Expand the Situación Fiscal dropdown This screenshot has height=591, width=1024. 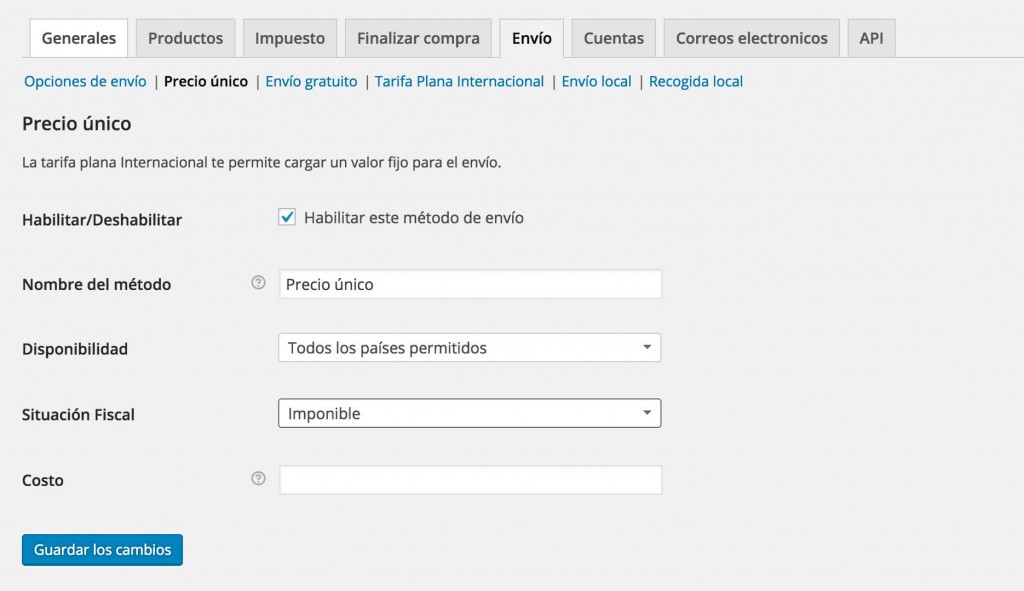point(470,413)
